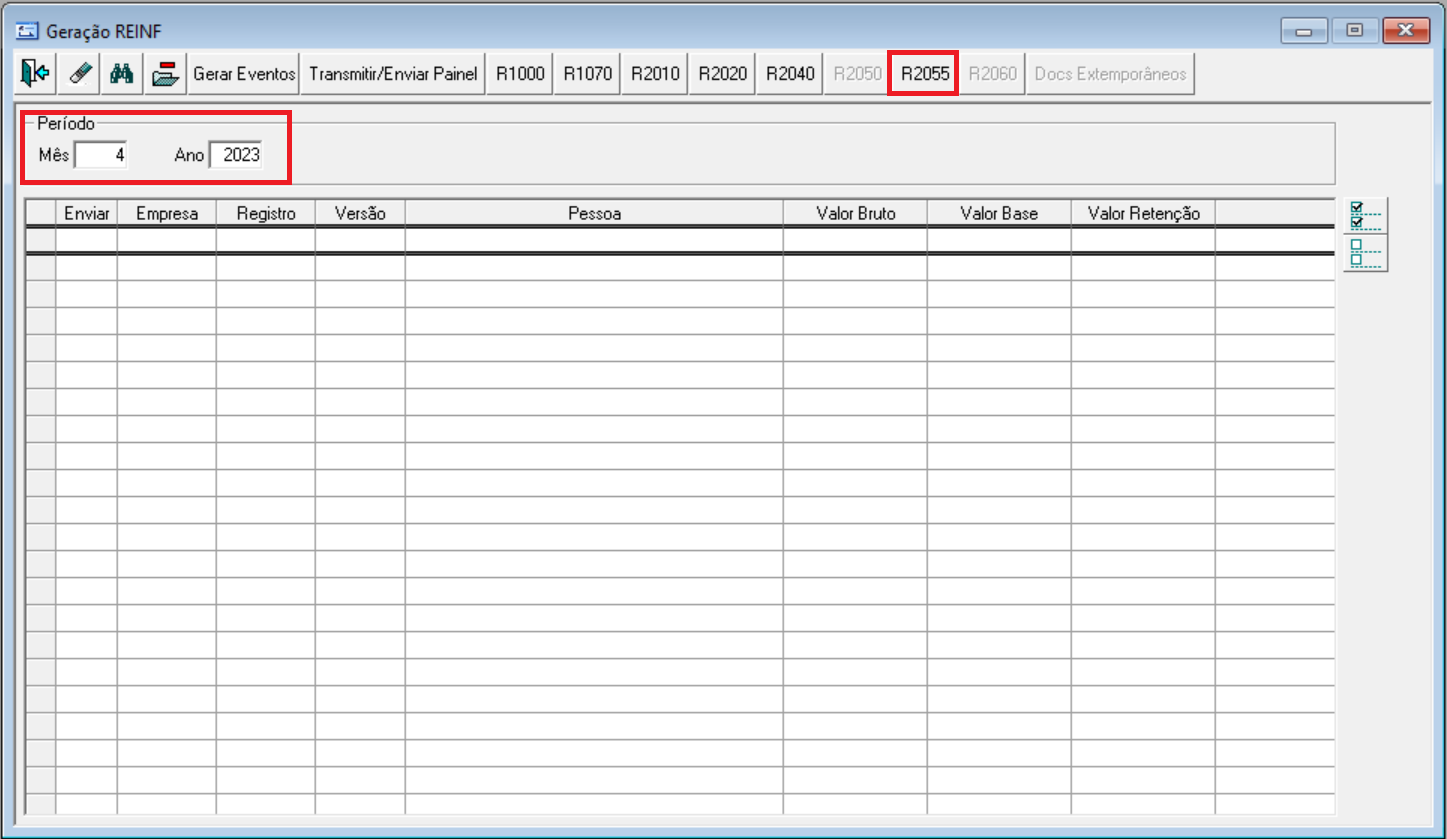Open the R1000 event
Viewport: 1447px width, 839px height.
(520, 74)
